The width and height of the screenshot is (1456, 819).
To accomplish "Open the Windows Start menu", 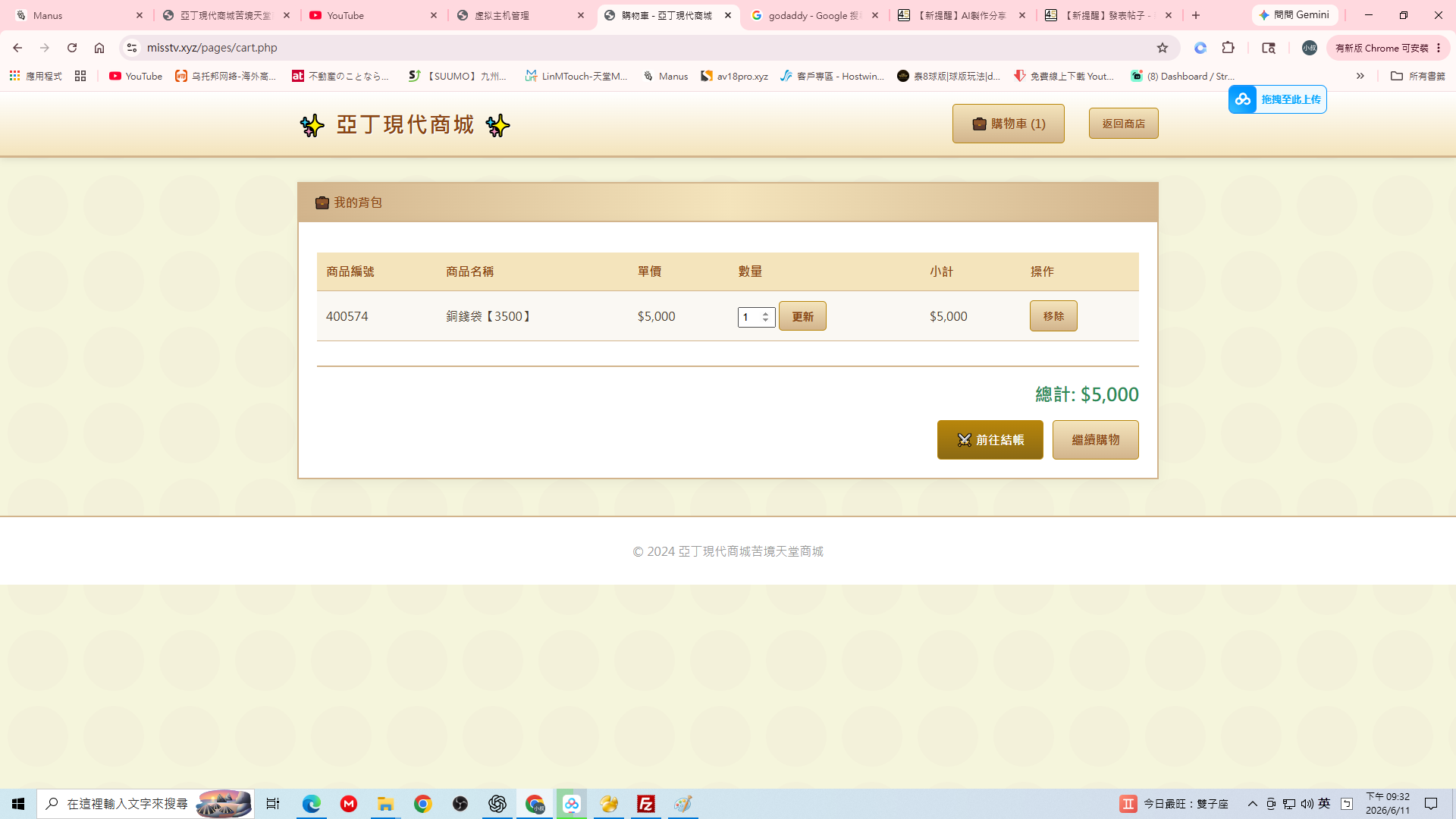I will coord(18,804).
